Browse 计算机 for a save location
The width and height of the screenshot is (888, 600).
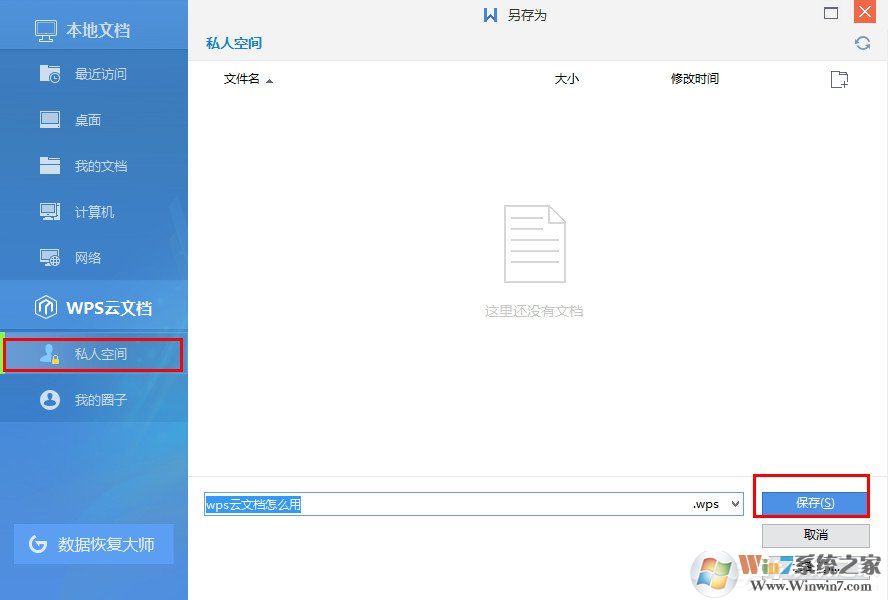pos(93,211)
